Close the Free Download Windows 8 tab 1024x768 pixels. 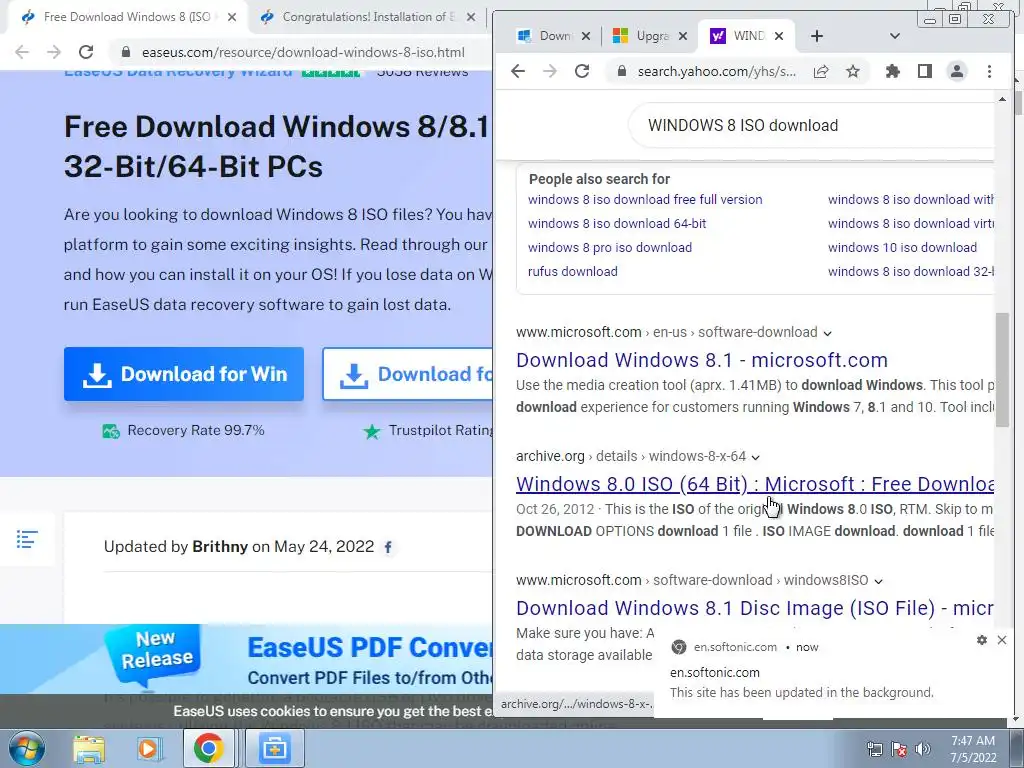pos(232,17)
